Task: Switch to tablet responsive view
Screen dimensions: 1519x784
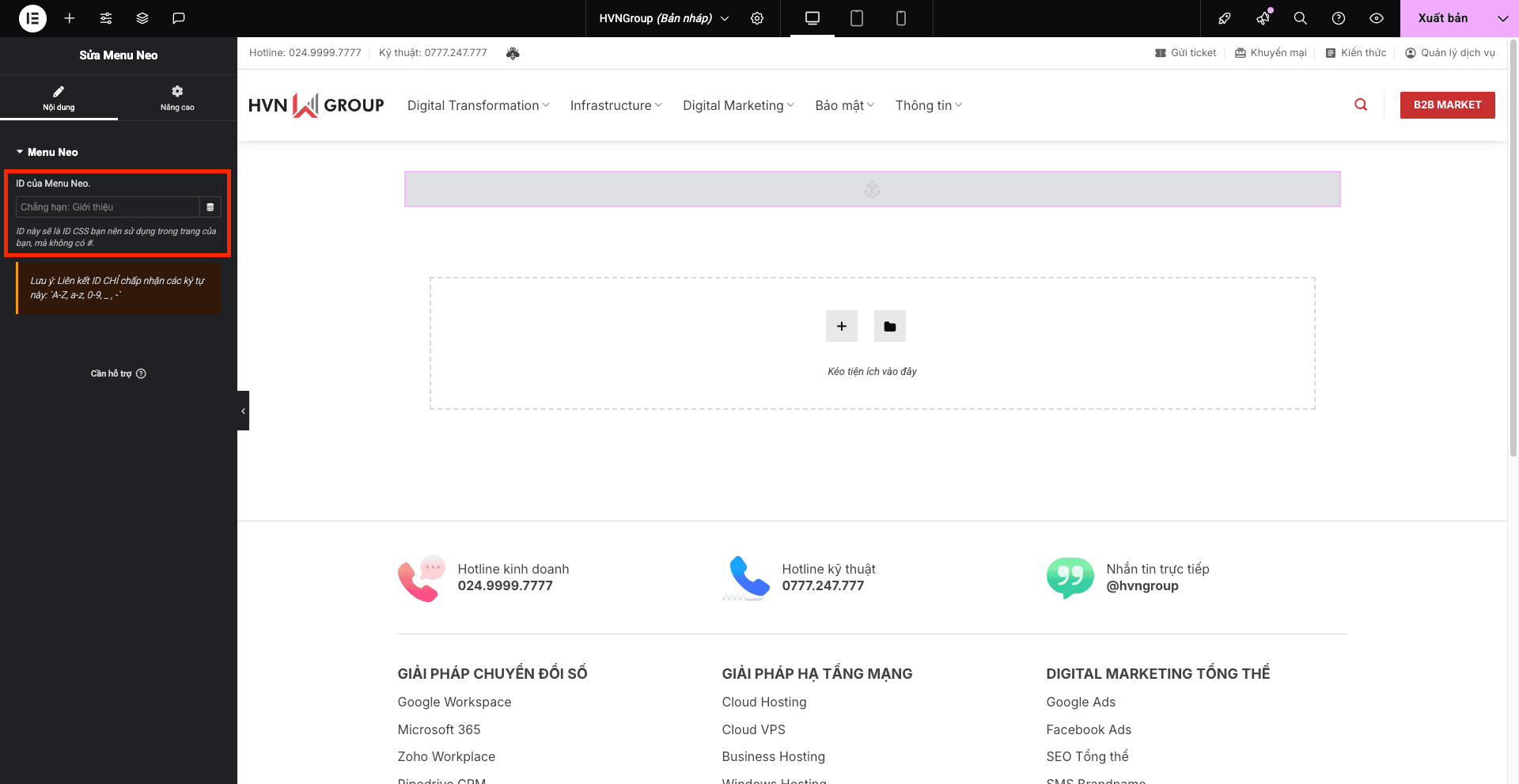Action: click(857, 18)
